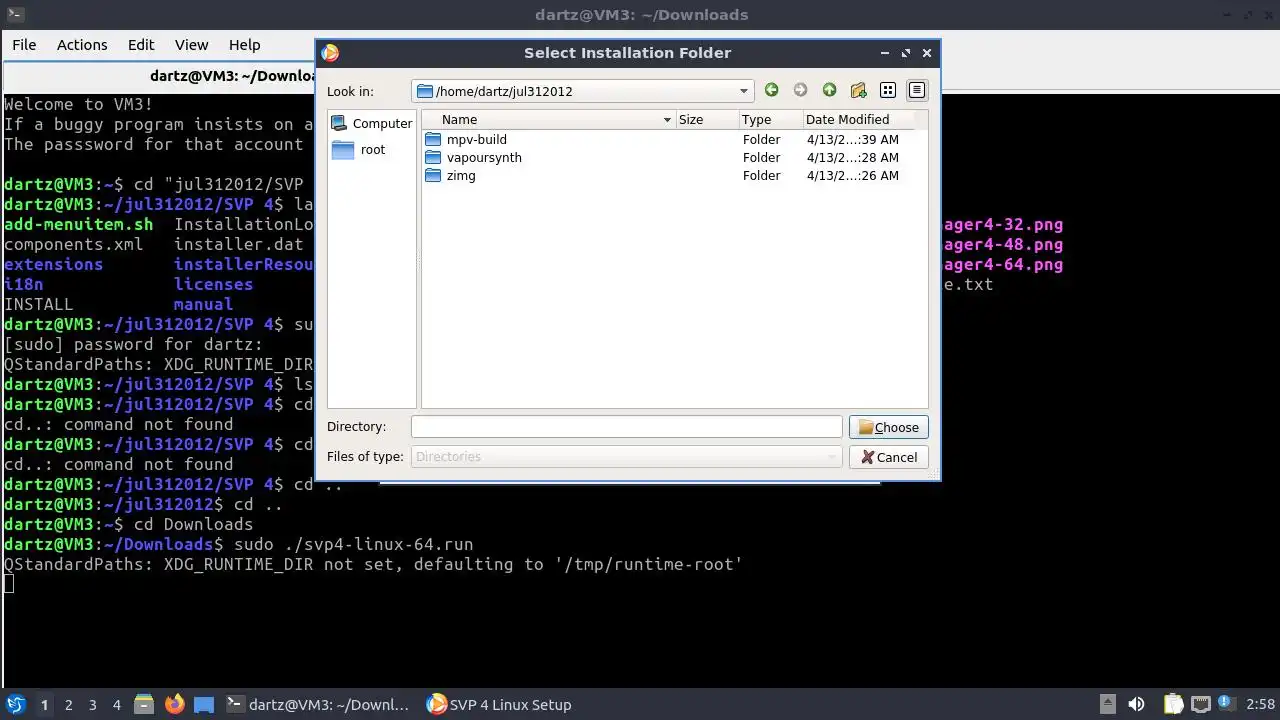Launch Firefox from taskbar icon

[174, 704]
